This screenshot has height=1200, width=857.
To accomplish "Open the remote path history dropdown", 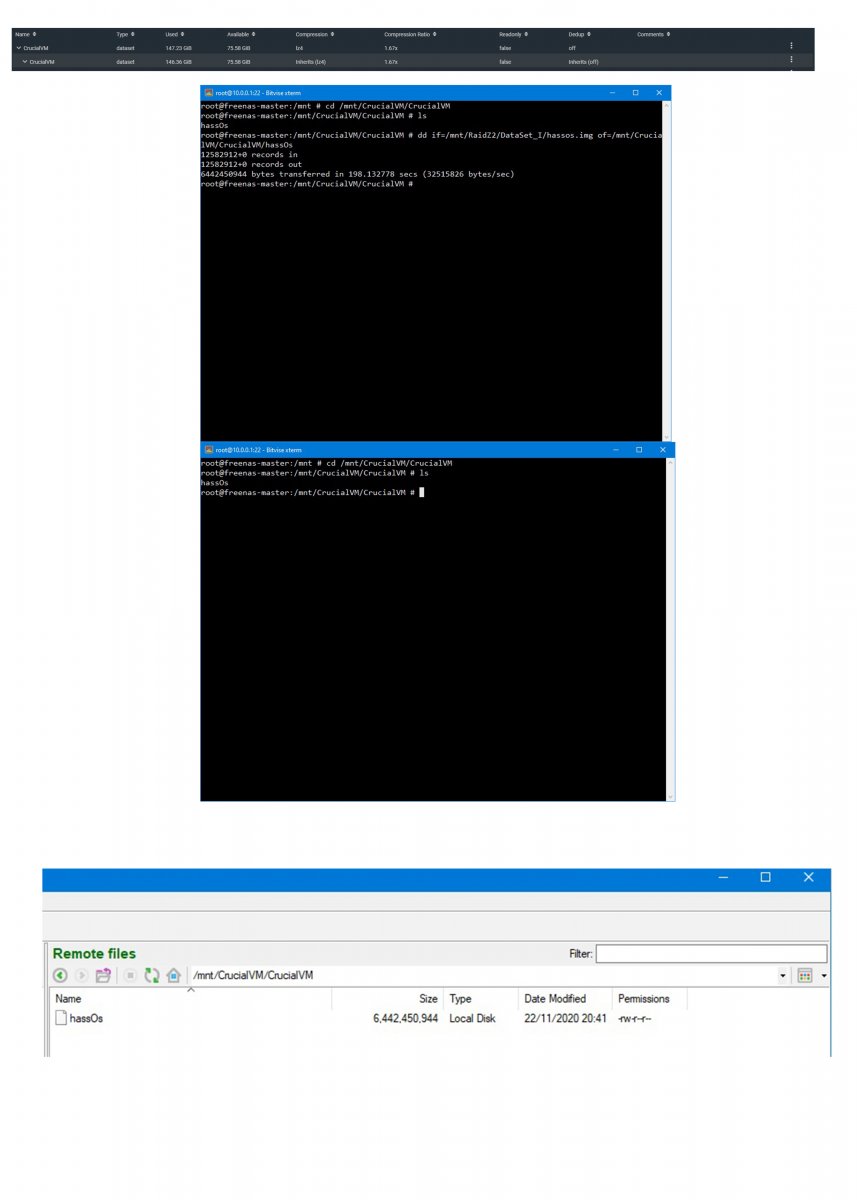I will [783, 975].
